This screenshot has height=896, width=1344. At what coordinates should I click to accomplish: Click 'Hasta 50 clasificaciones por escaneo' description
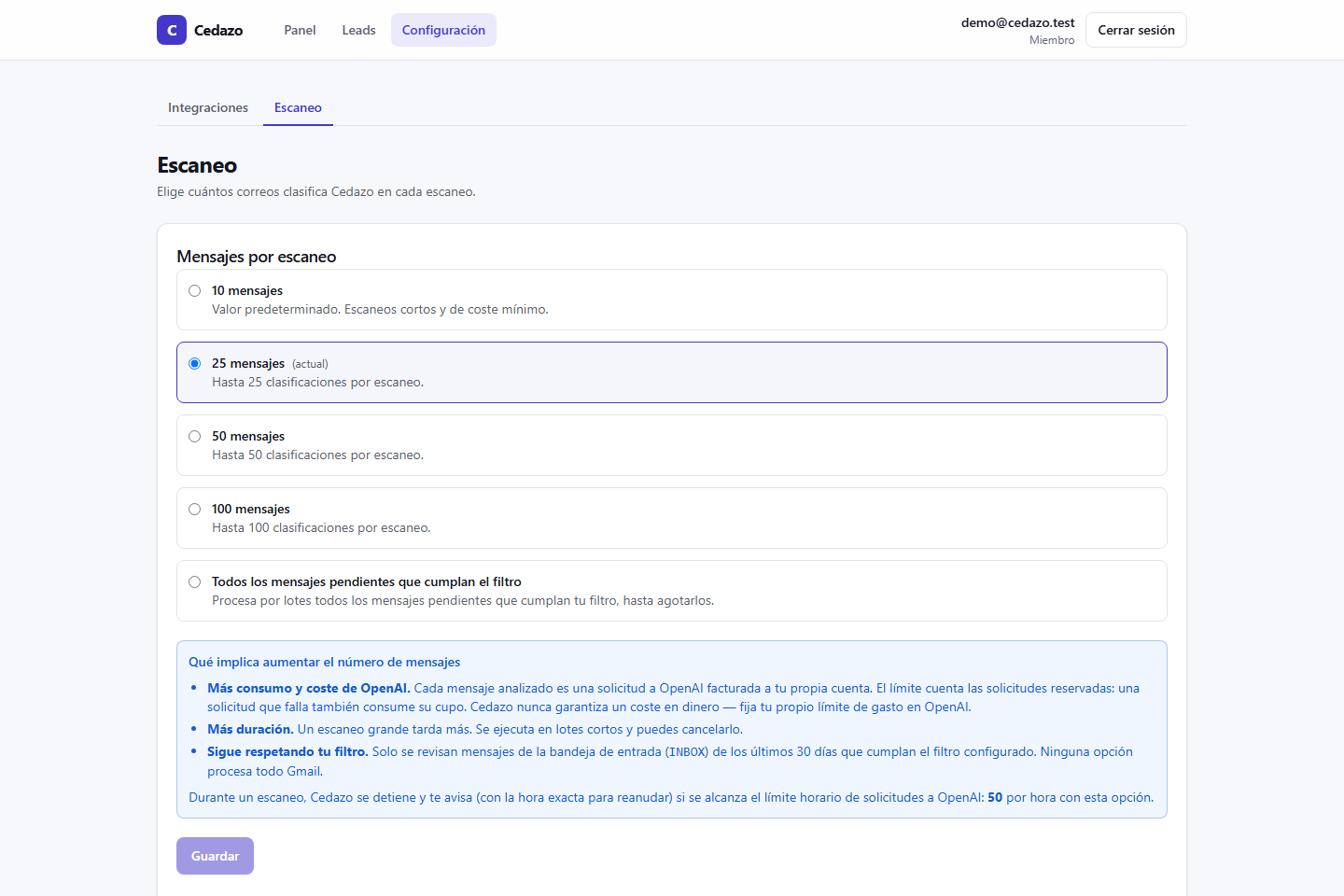pos(317,455)
